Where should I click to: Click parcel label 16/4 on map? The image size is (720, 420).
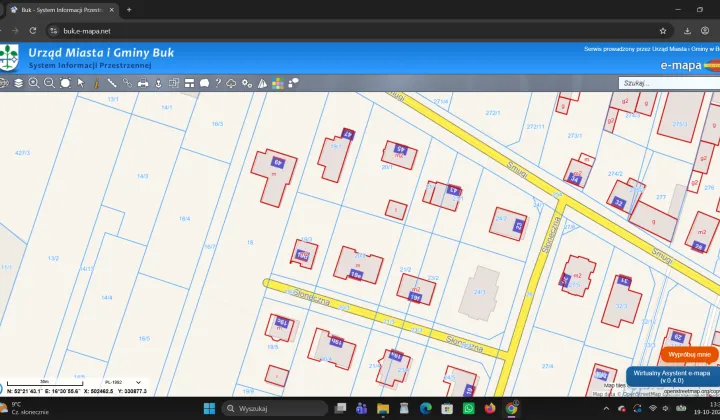185,218
